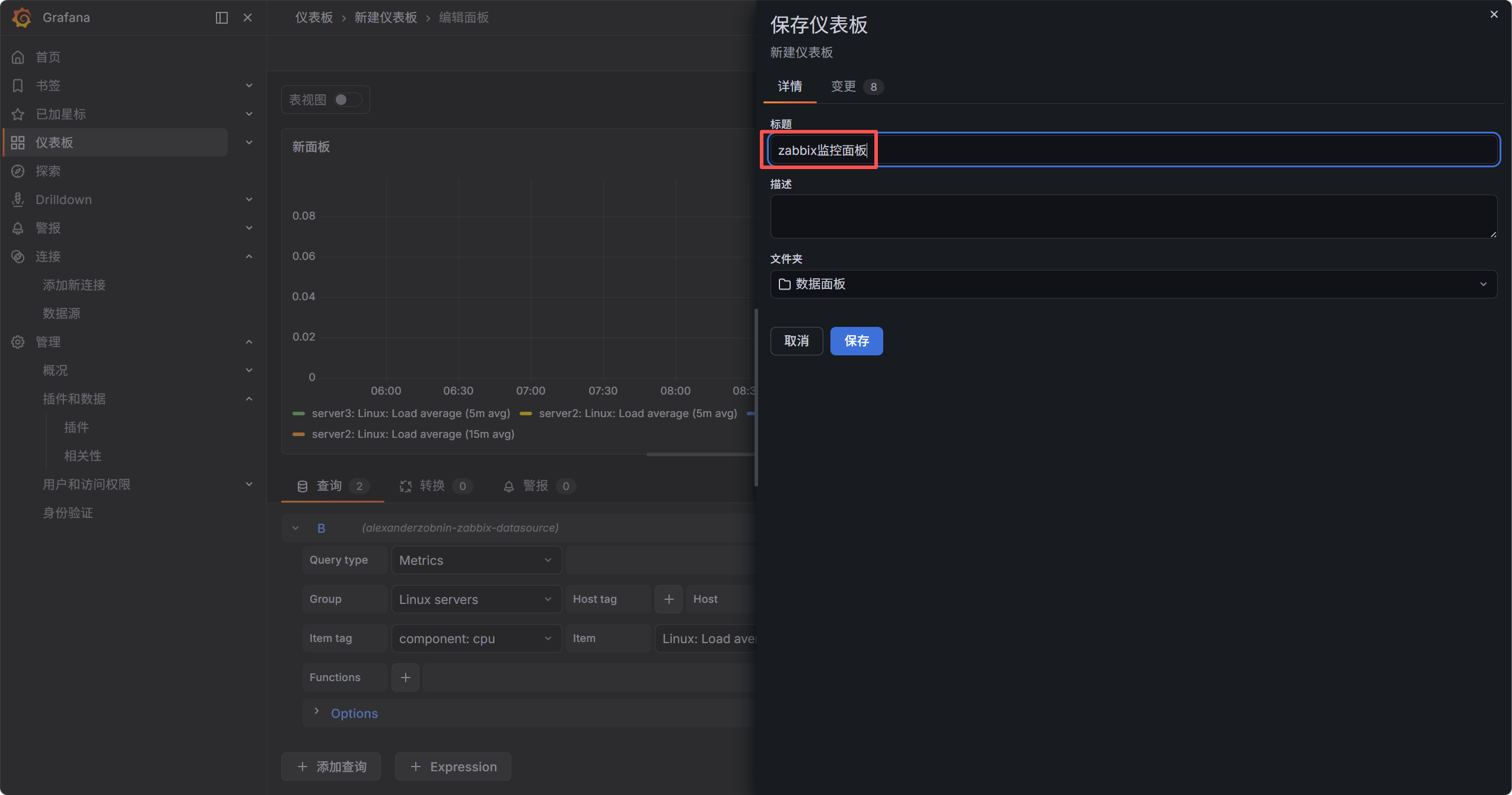Click the Grafana logo icon
Screen dimensions: 1512x795
tap(22, 17)
